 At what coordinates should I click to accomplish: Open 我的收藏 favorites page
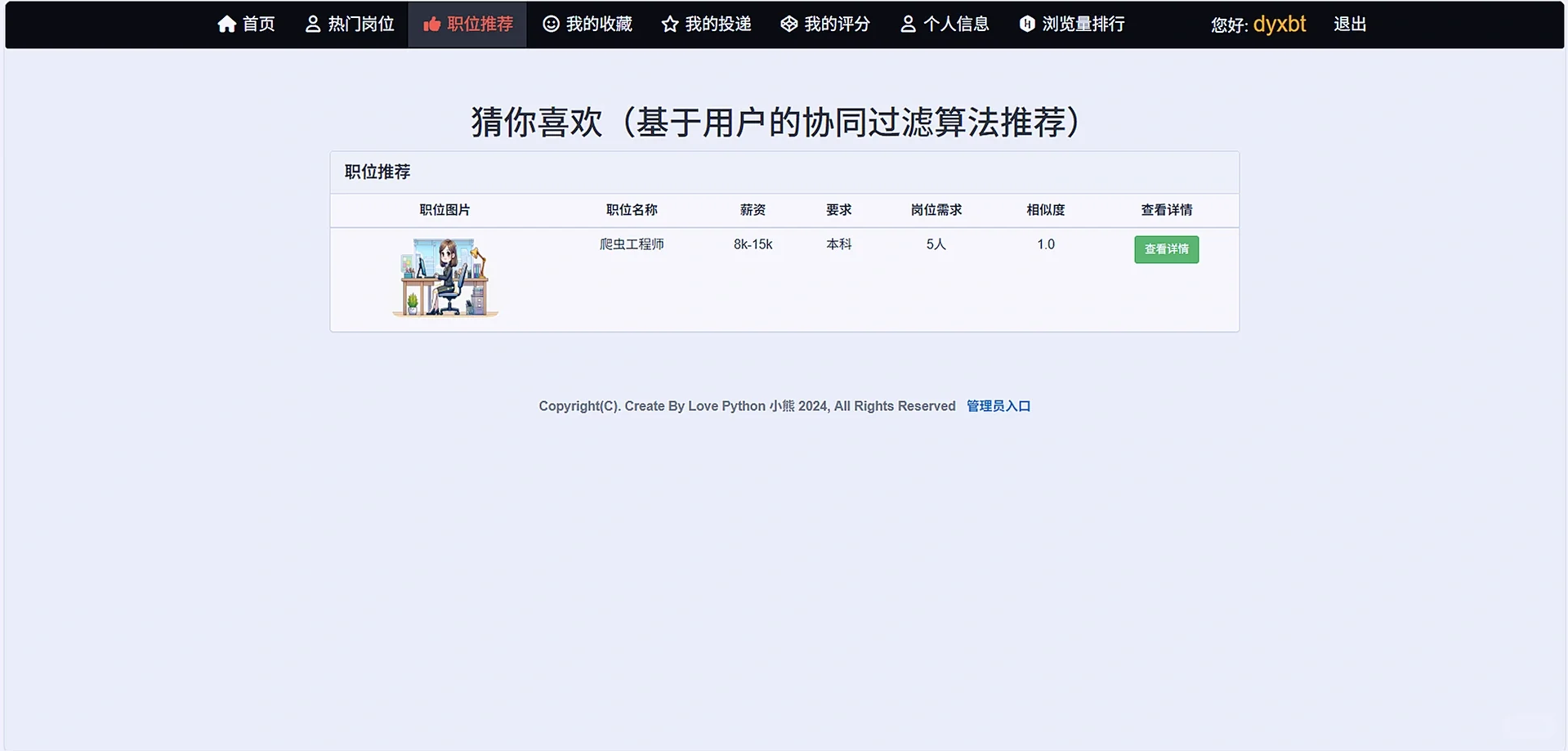[x=587, y=25]
